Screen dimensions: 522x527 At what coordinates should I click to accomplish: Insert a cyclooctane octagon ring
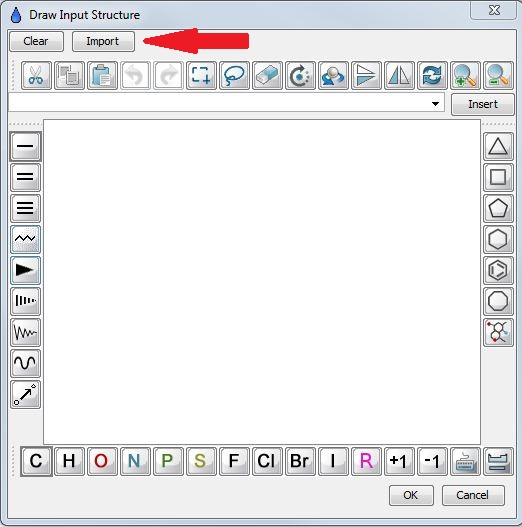click(498, 301)
